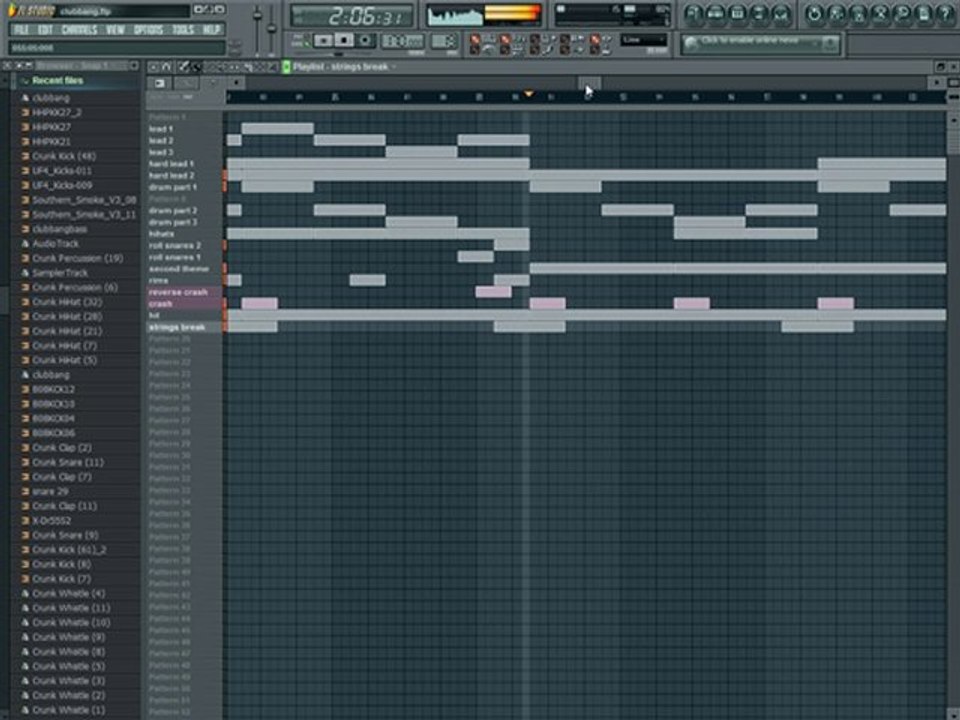960x720 pixels.
Task: Click song position time display
Action: coord(353,17)
